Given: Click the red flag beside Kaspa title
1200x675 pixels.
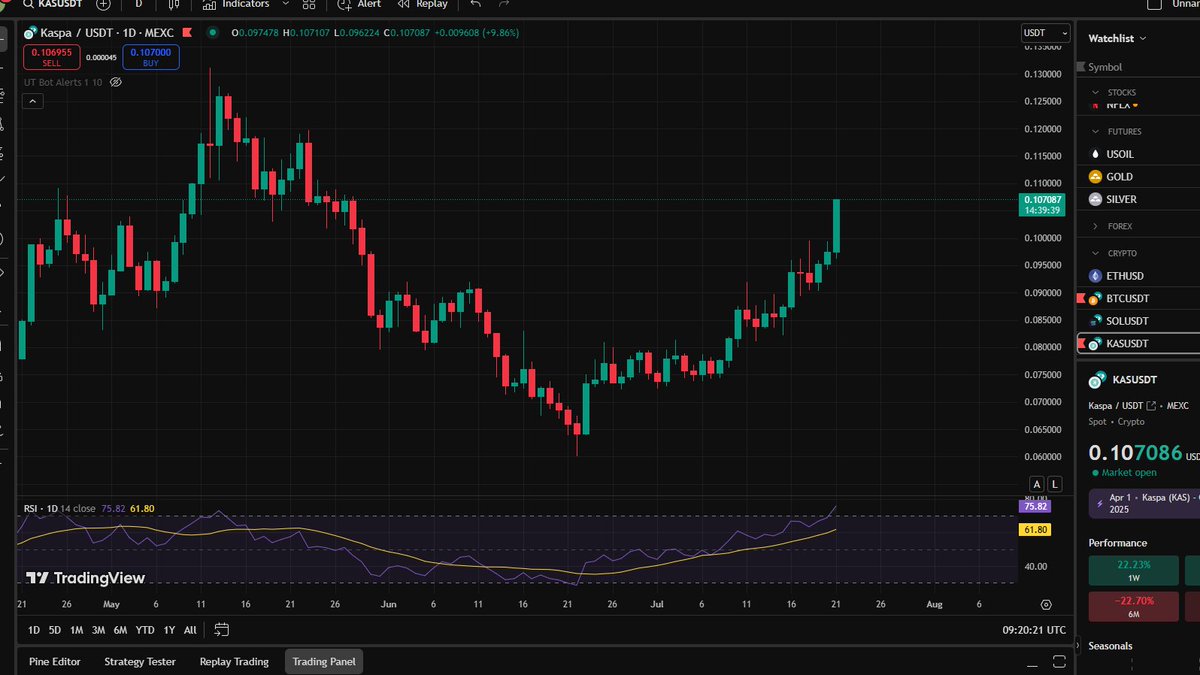Looking at the screenshot, I should tap(187, 33).
